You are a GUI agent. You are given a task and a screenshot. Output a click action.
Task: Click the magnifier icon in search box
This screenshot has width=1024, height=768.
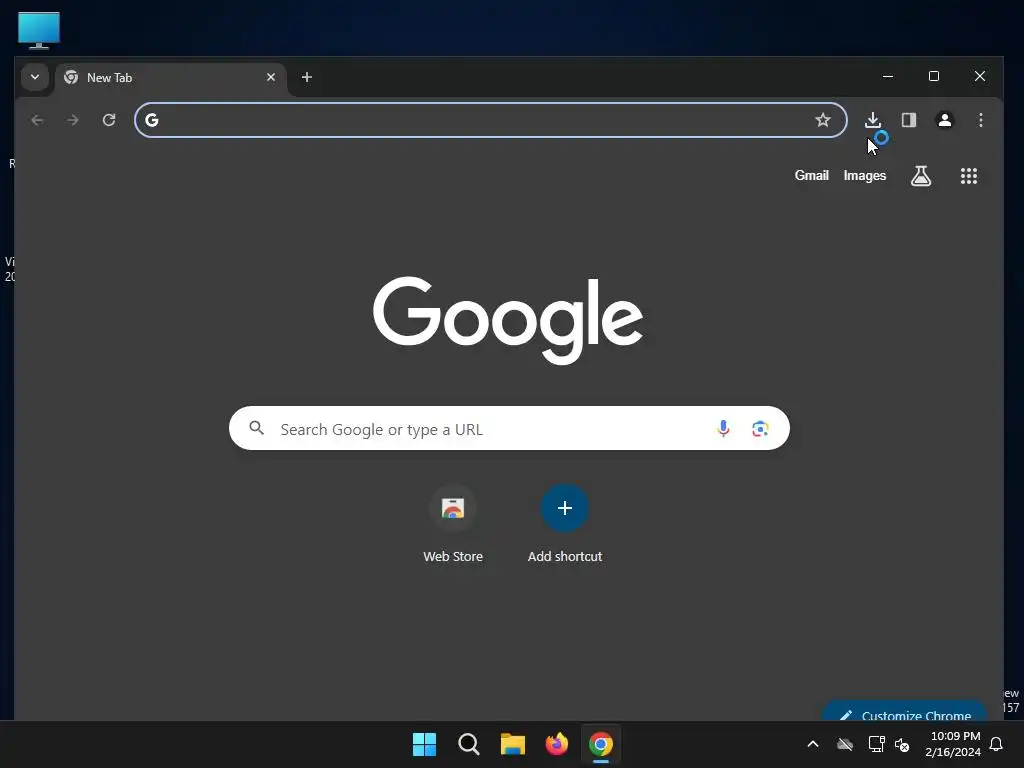tap(257, 428)
